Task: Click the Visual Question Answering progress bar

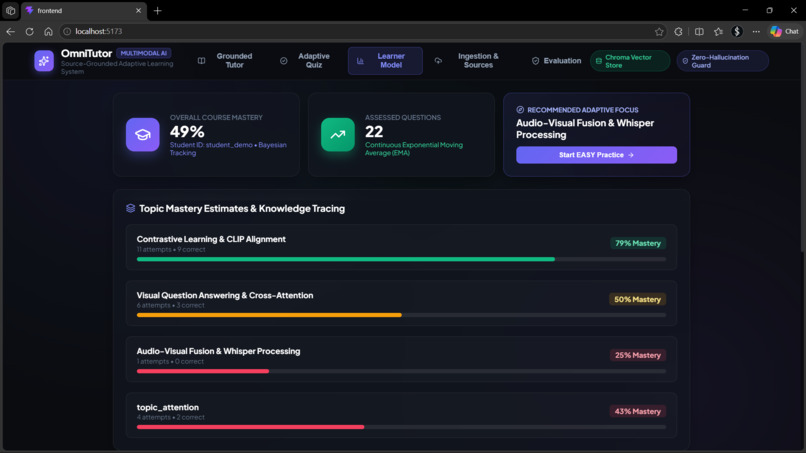Action: point(401,315)
